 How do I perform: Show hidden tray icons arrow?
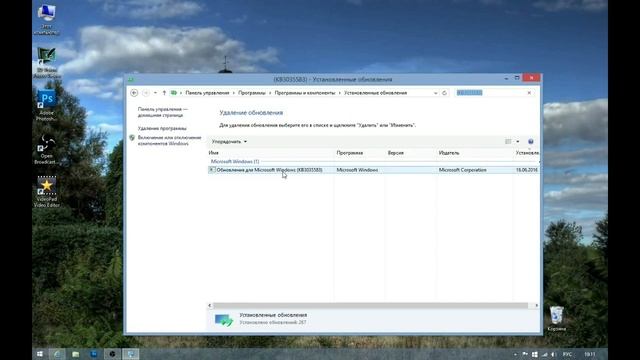click(516, 354)
